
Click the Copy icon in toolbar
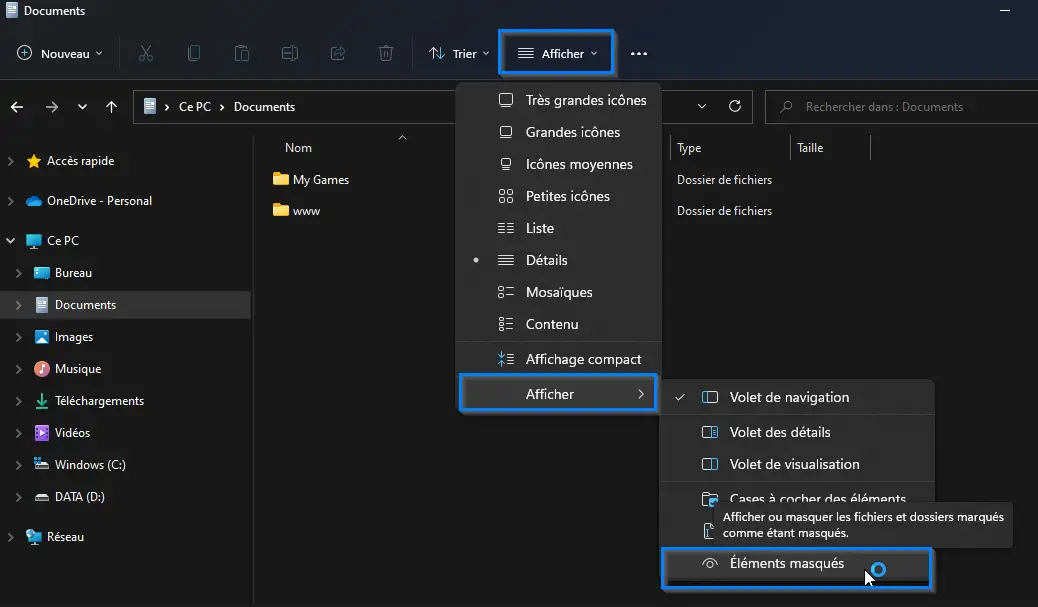point(194,54)
